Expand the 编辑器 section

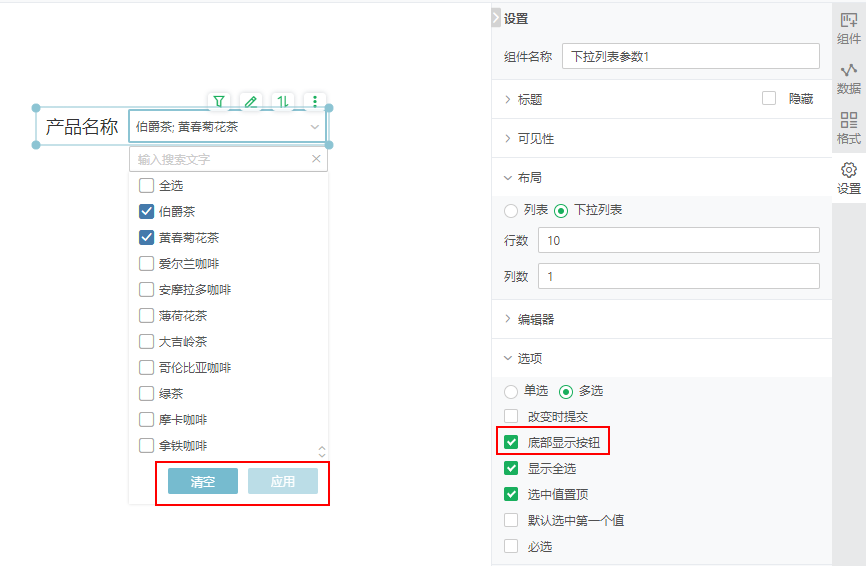point(535,320)
